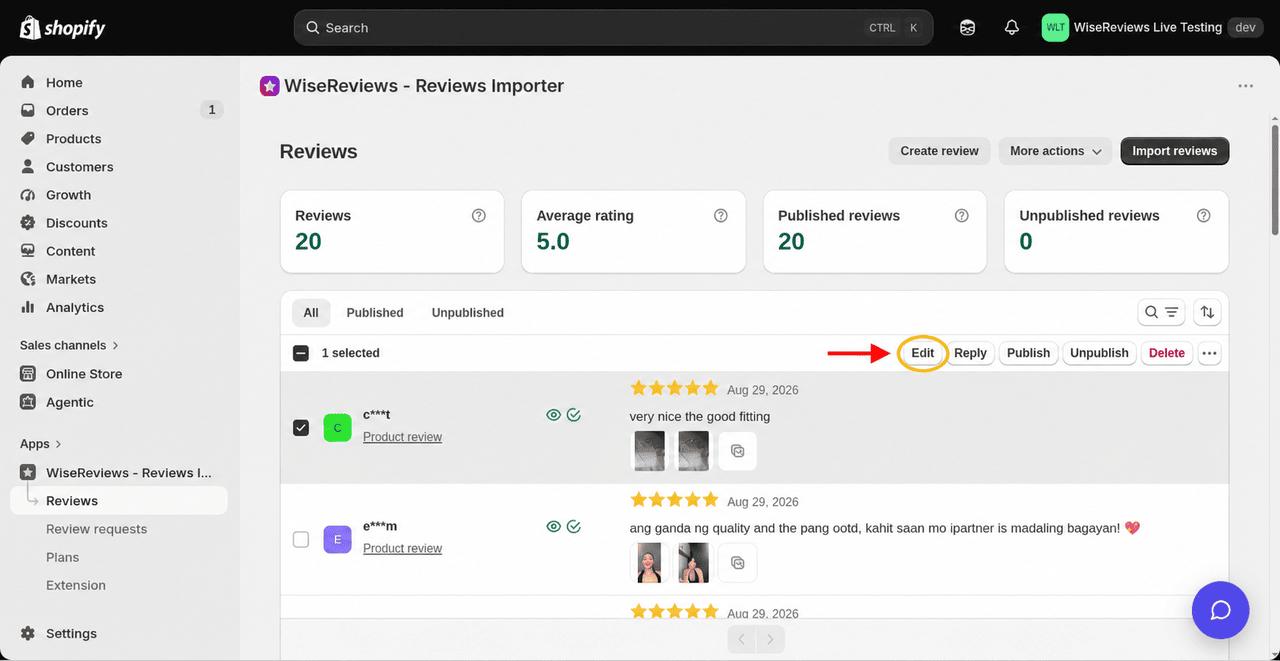Expand the More actions dropdown
Screen dimensions: 1280x661
tap(1055, 151)
